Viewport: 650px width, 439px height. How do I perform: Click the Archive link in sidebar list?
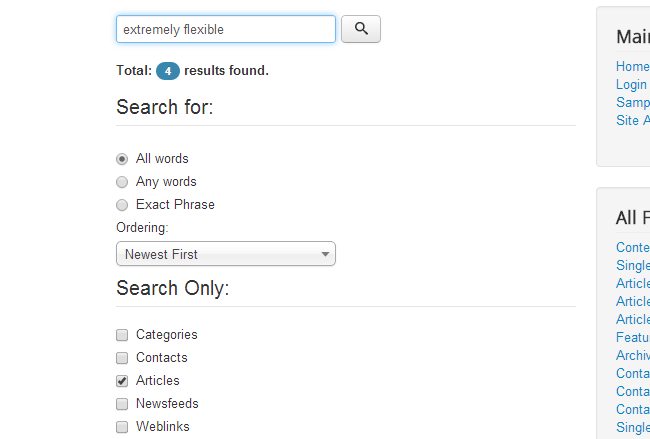pos(632,356)
